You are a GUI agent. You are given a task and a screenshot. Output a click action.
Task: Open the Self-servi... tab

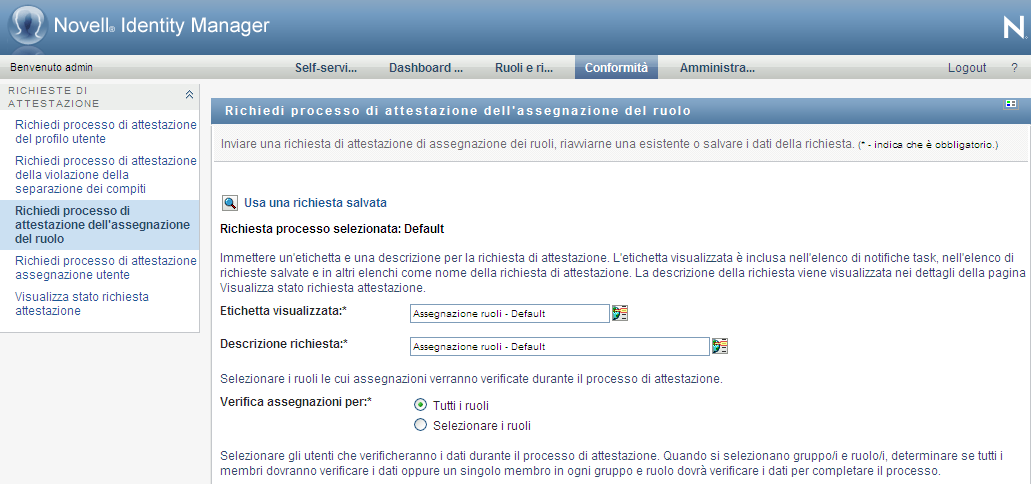pos(325,67)
